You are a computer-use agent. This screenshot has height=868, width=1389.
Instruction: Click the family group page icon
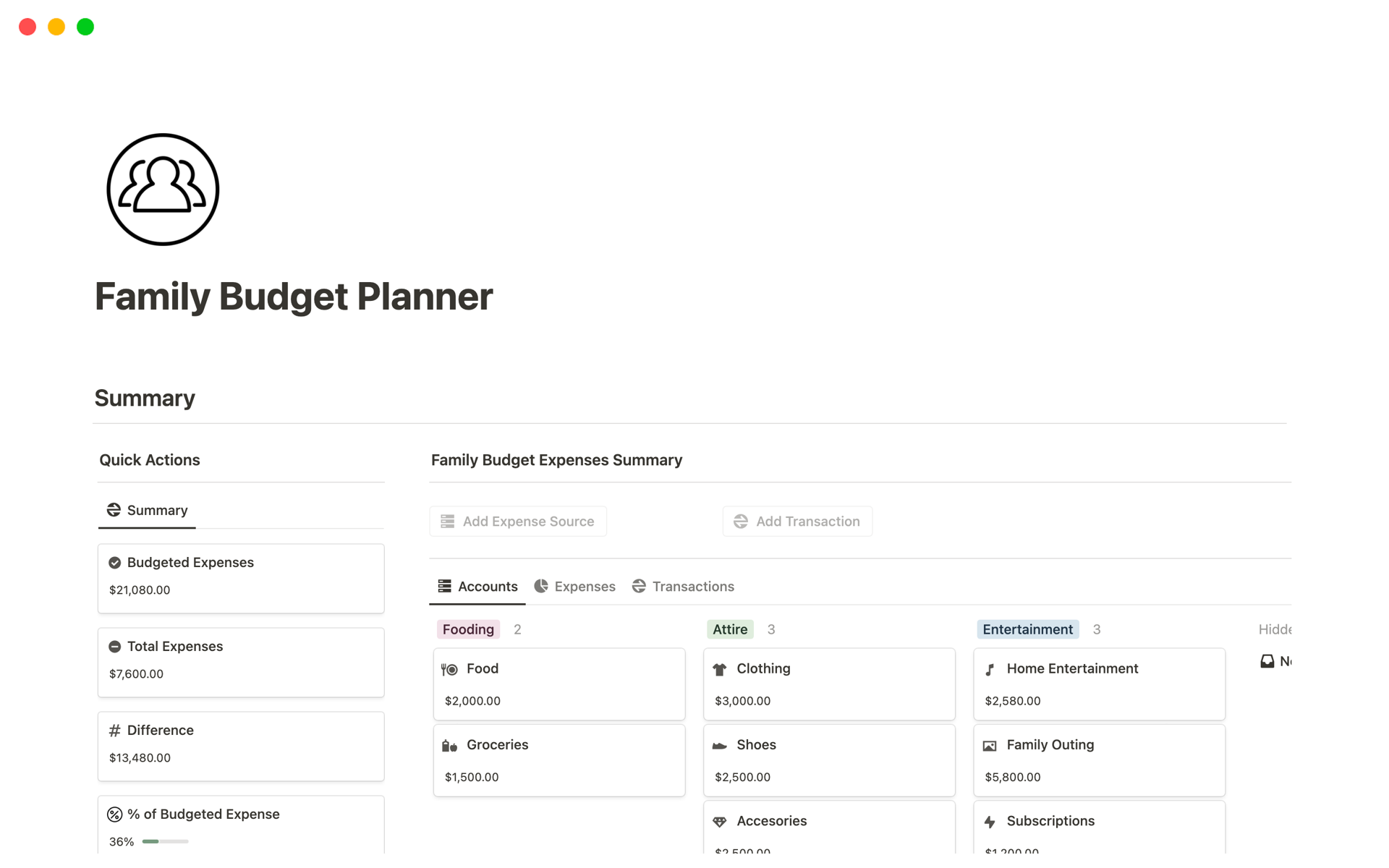[163, 190]
